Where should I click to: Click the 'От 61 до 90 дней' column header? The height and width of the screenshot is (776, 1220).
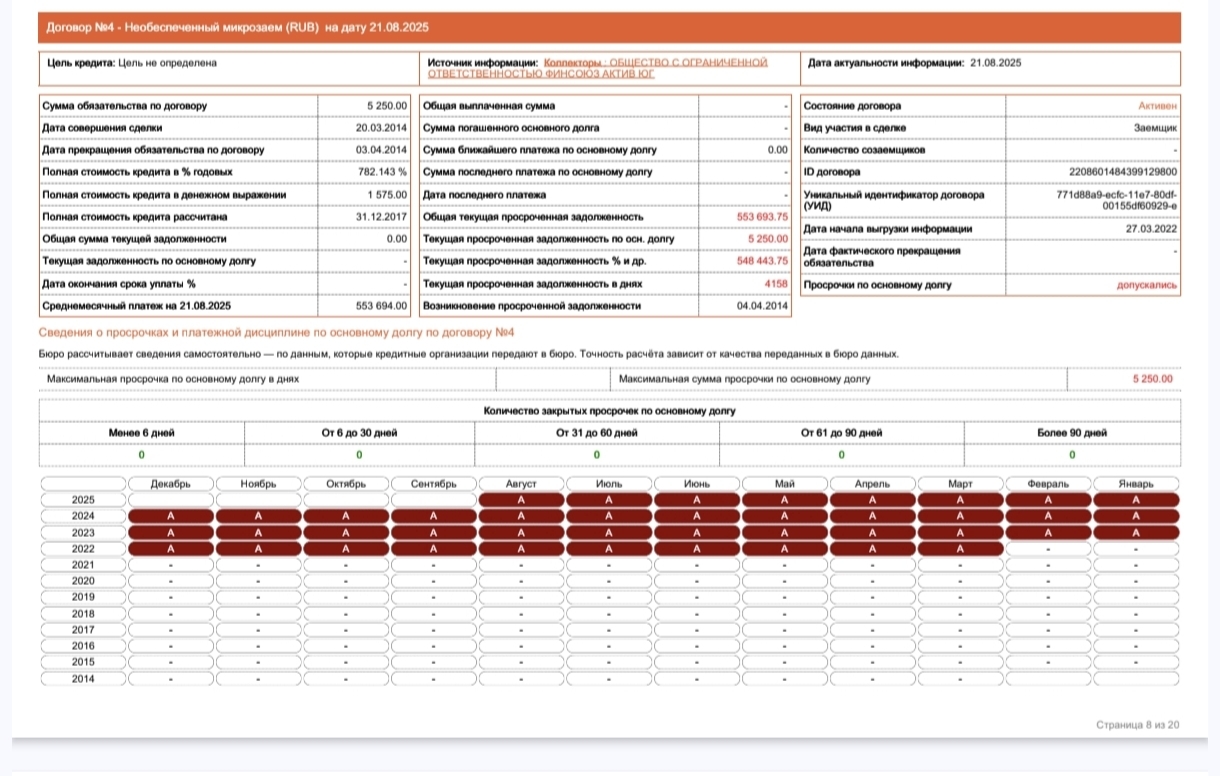click(841, 433)
